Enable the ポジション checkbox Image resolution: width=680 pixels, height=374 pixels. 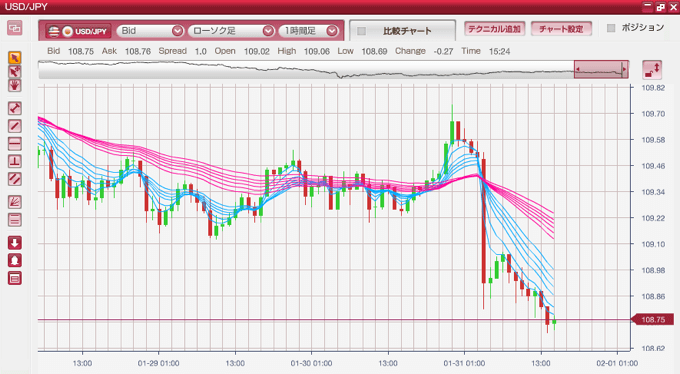pos(611,28)
